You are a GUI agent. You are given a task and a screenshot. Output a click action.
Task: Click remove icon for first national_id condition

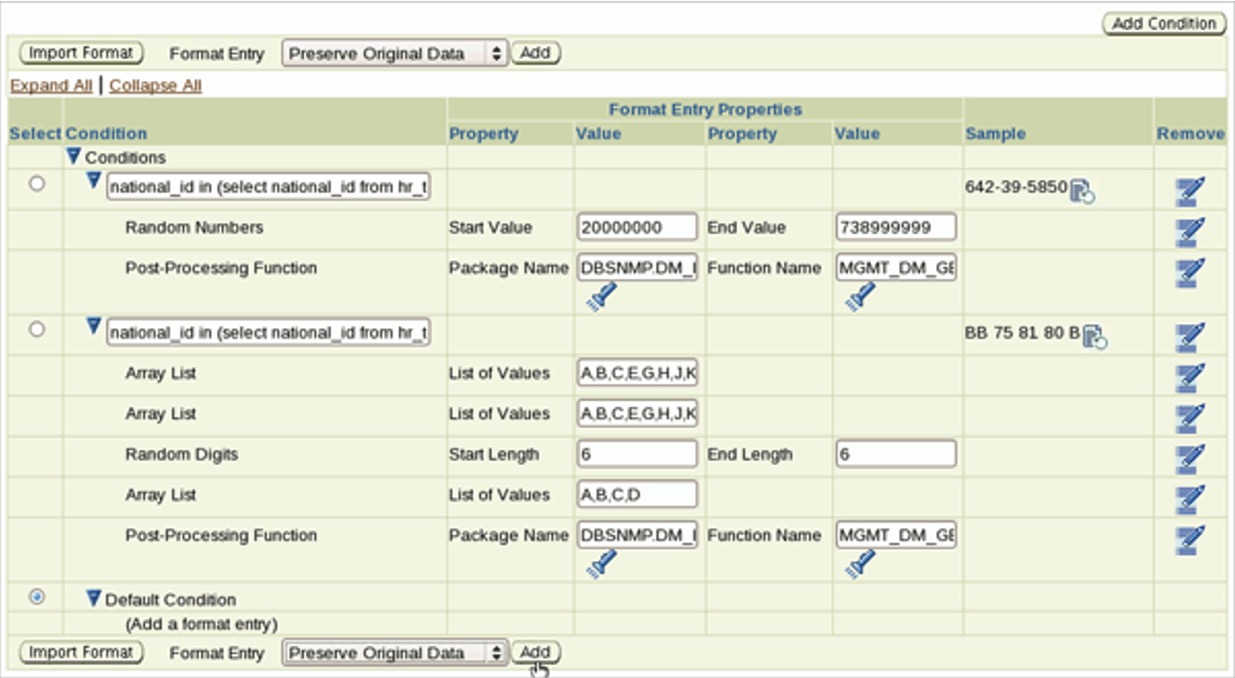(1190, 190)
